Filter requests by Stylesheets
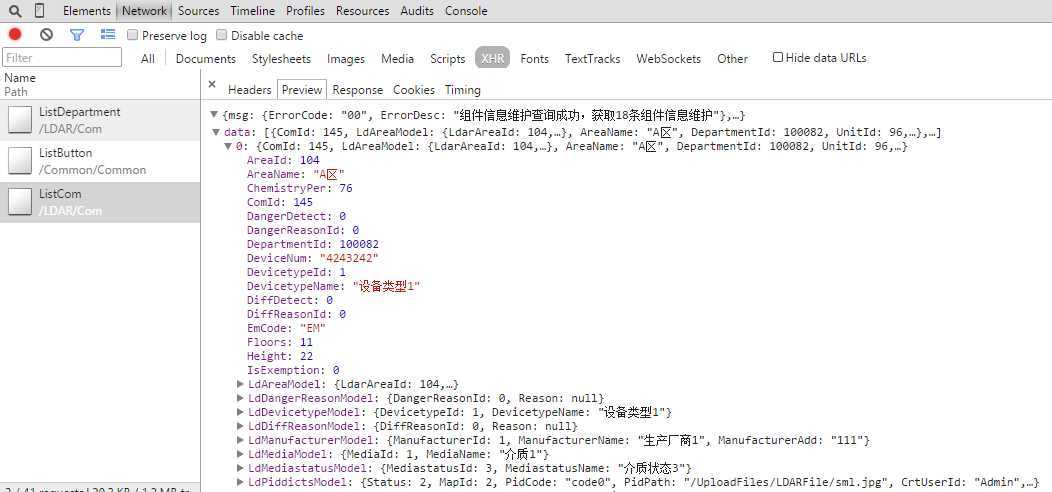 click(x=282, y=59)
